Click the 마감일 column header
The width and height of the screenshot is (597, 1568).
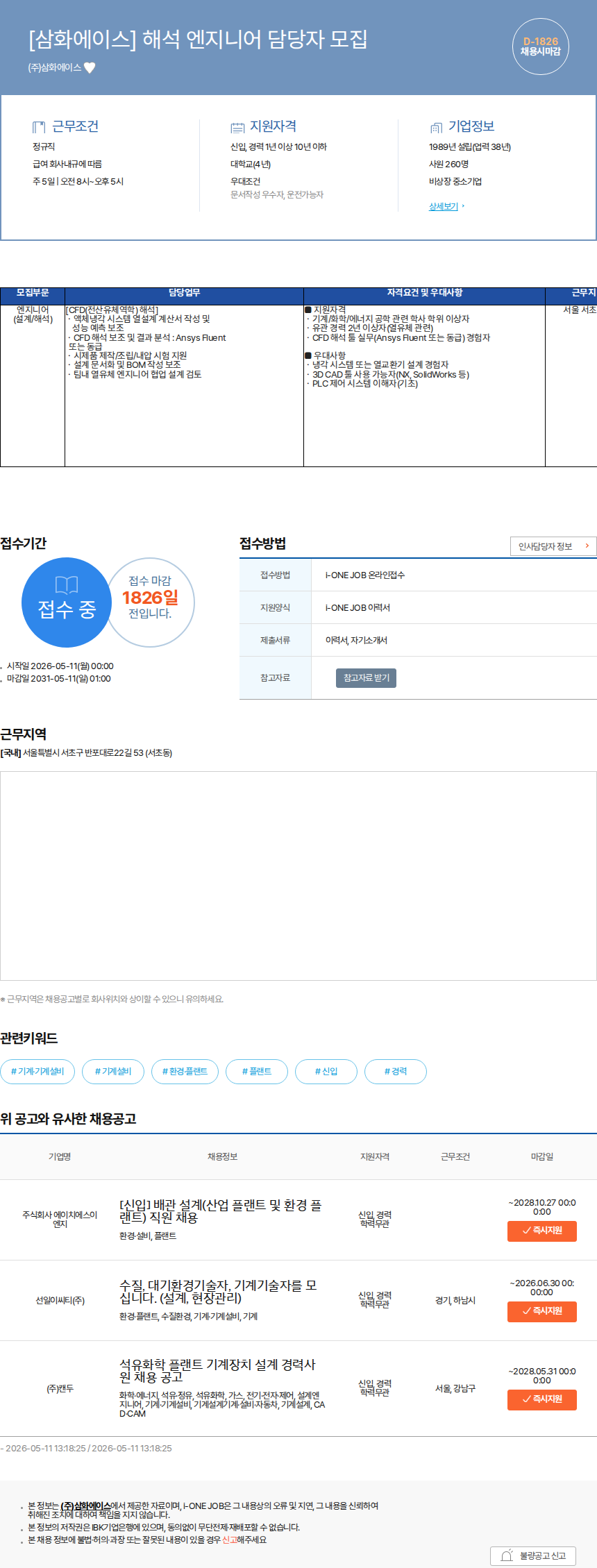click(542, 1156)
